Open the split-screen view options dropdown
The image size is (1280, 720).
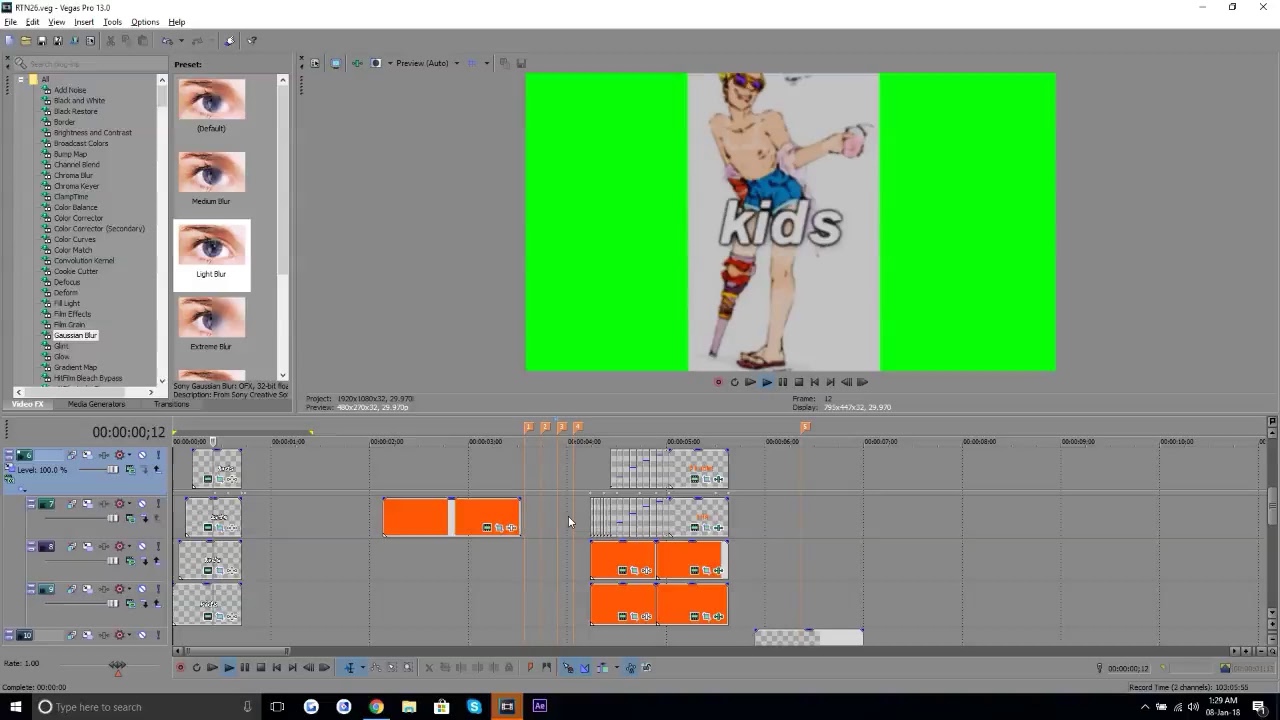390,63
